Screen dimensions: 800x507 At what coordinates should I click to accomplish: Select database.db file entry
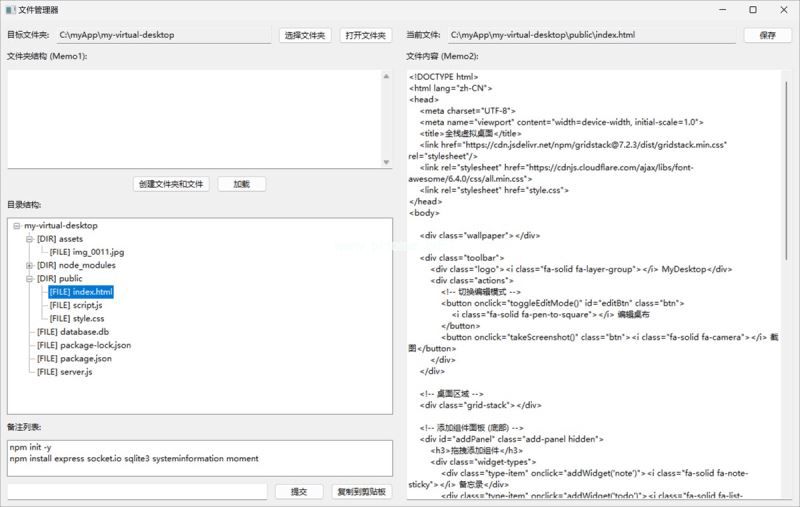[73, 332]
